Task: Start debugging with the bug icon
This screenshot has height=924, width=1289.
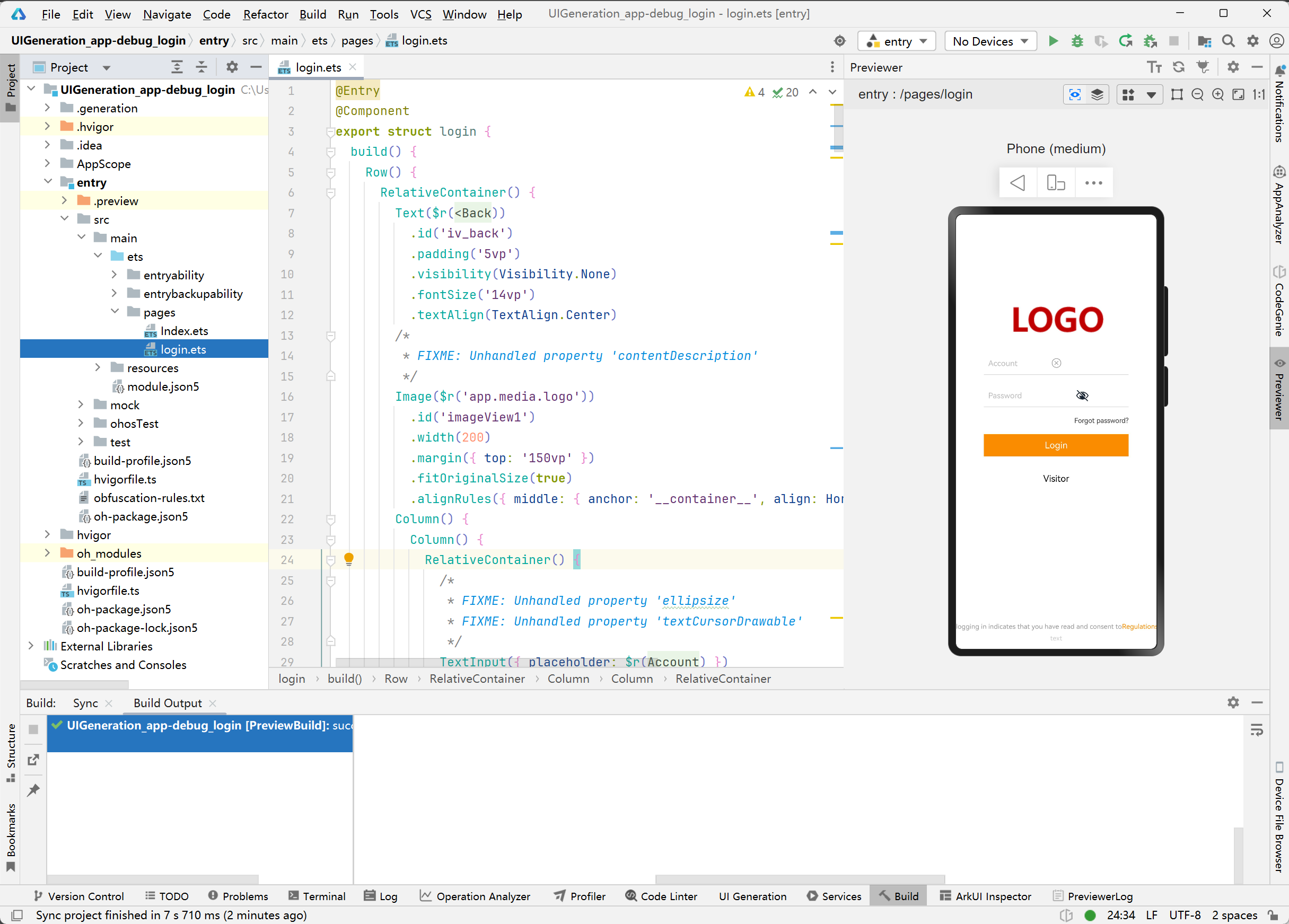Action: [x=1077, y=41]
